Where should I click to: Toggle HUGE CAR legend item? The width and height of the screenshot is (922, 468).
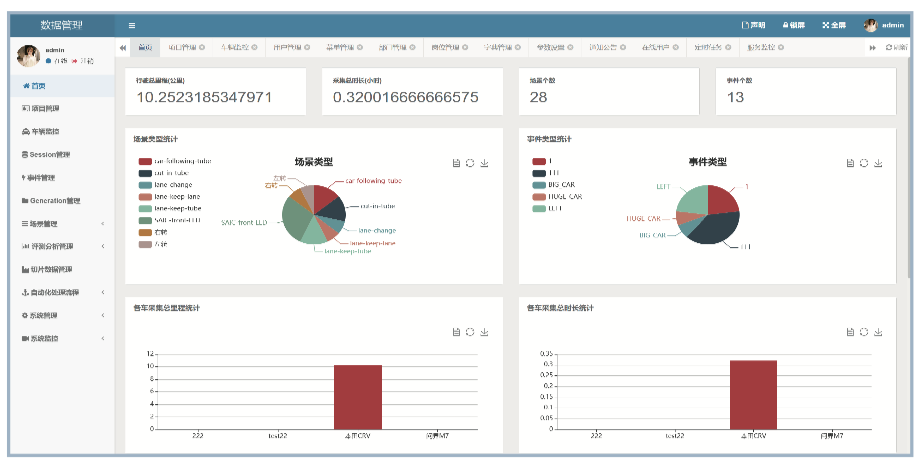(557, 196)
